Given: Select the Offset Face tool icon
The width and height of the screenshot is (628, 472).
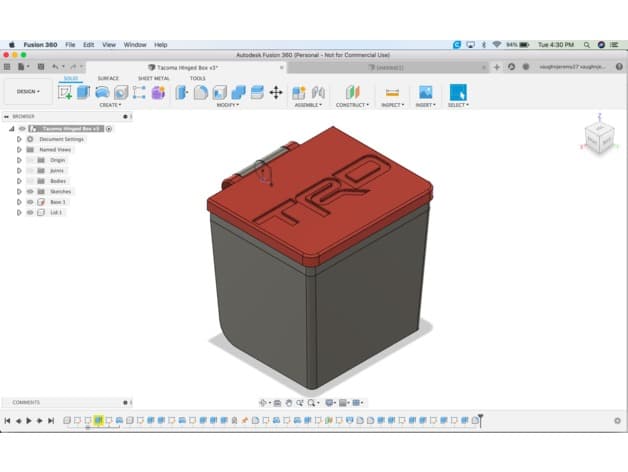Looking at the screenshot, I should 257,93.
